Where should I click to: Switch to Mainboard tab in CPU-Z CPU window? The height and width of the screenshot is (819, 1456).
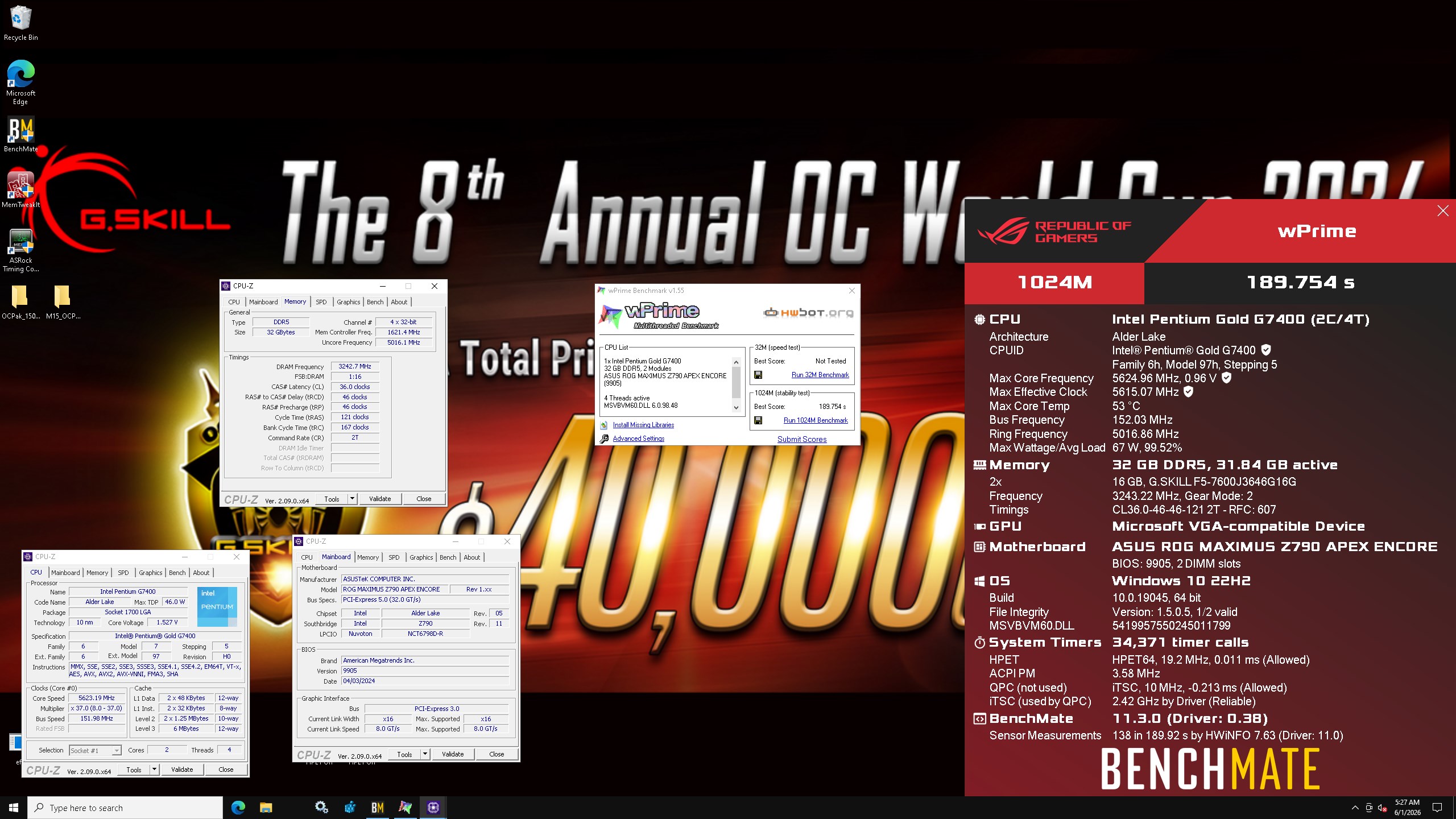click(65, 573)
